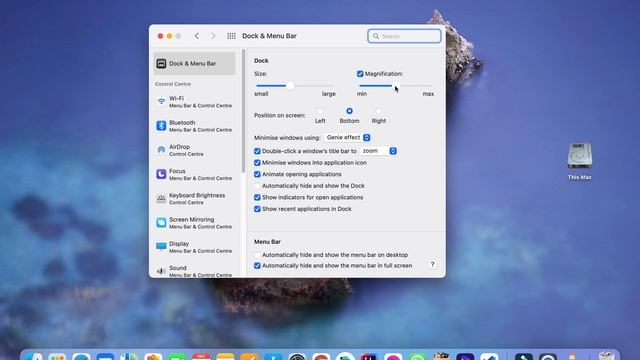Click in the Search field
This screenshot has width=640, height=360.
point(404,36)
